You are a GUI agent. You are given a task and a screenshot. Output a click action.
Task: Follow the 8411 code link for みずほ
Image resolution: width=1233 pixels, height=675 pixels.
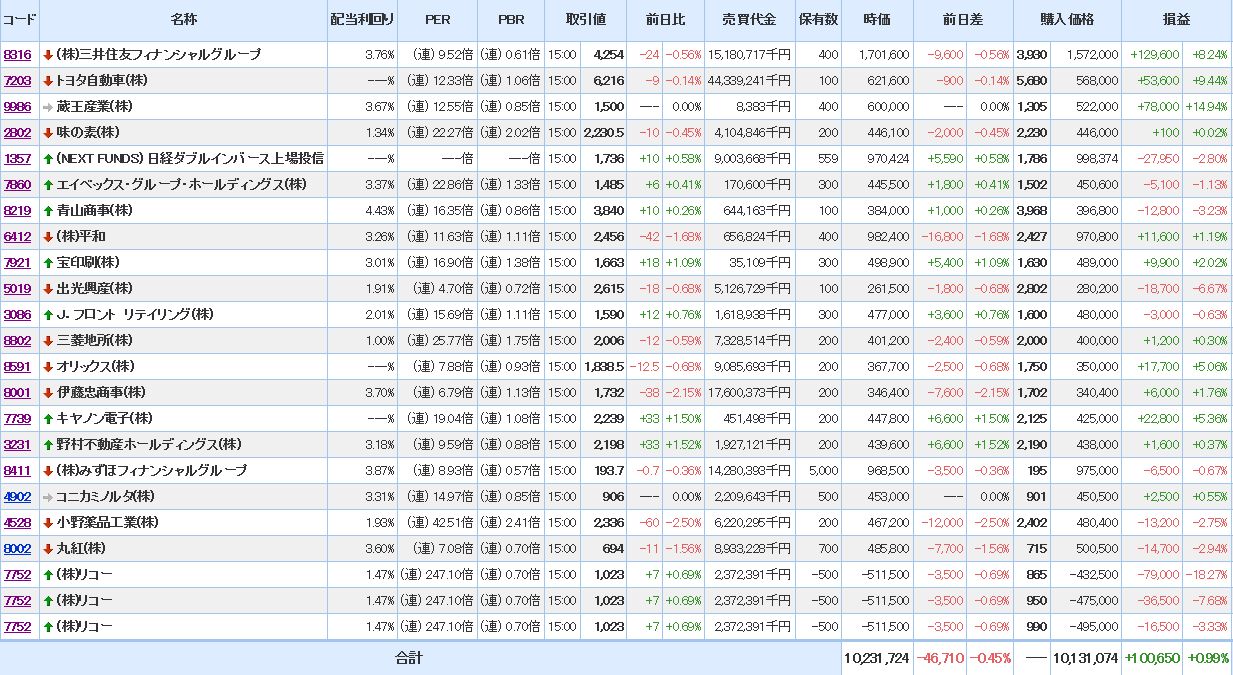coord(17,471)
